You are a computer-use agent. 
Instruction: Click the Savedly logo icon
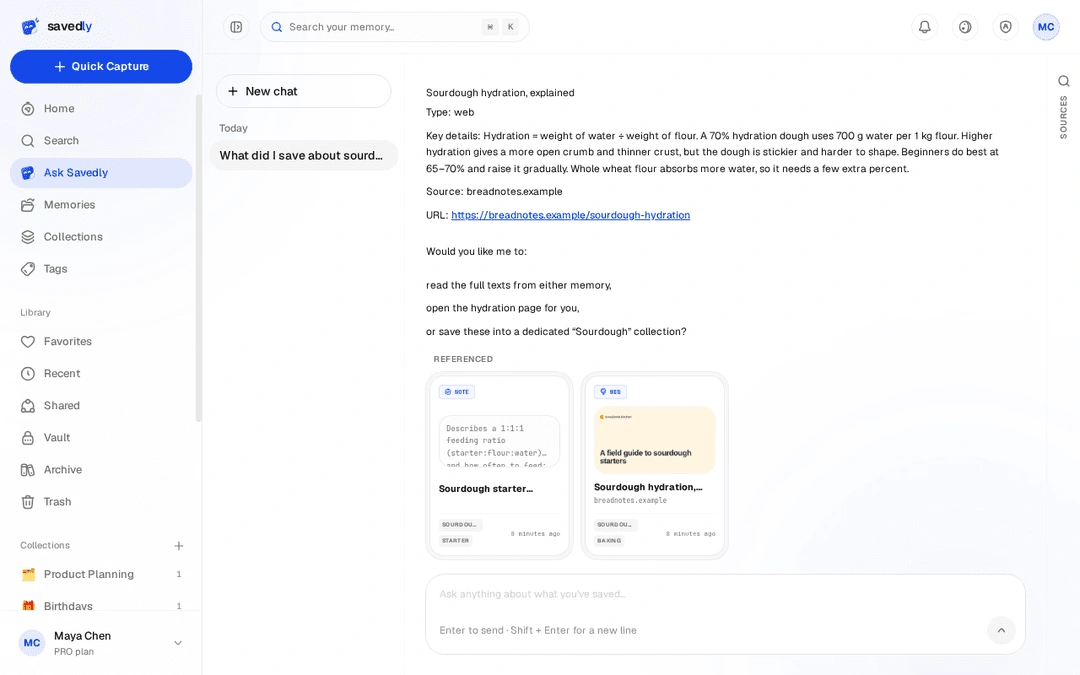pos(30,26)
